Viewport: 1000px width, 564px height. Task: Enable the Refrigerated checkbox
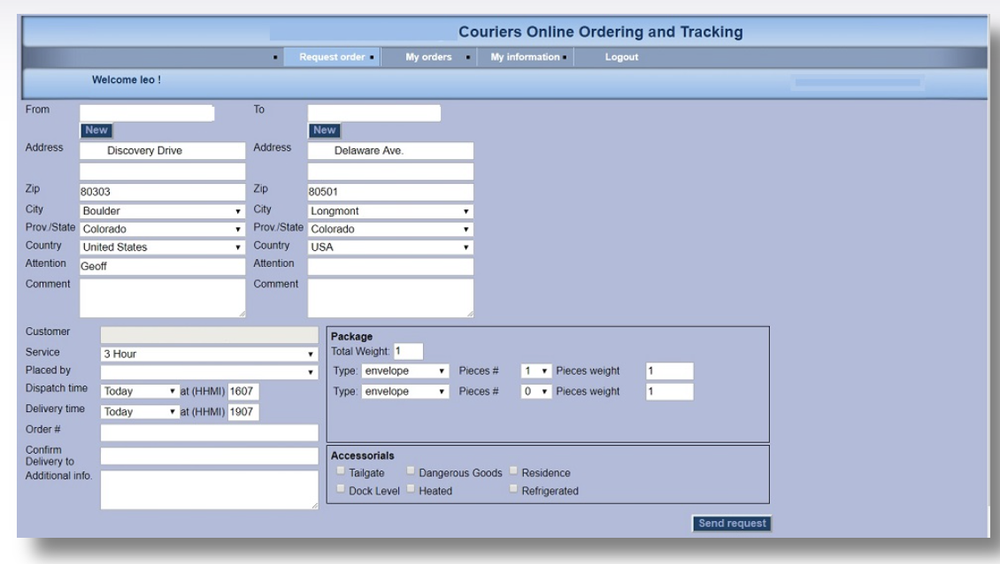[513, 489]
